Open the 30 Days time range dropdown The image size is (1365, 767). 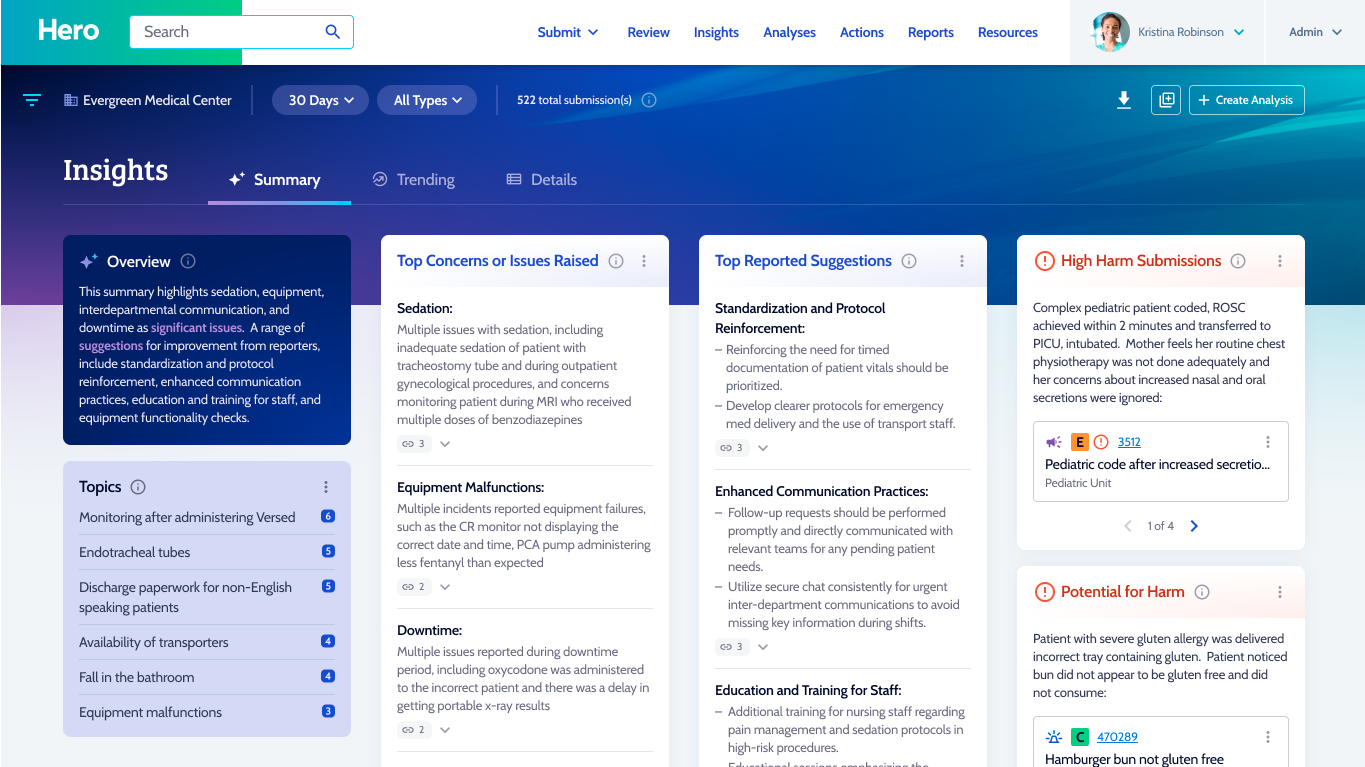[320, 100]
